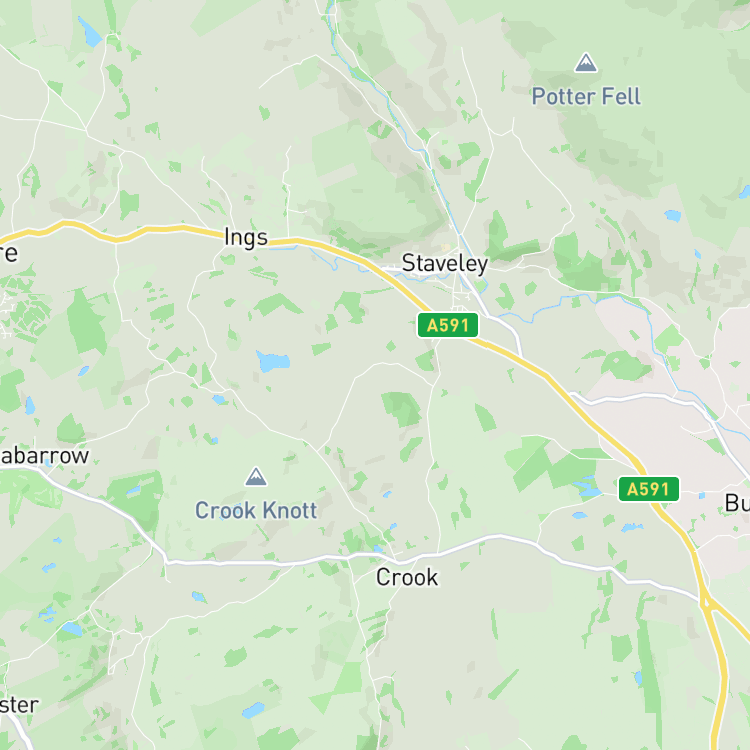Click the Potter Fell text label
Screen dimensions: 750x750
tap(586, 97)
